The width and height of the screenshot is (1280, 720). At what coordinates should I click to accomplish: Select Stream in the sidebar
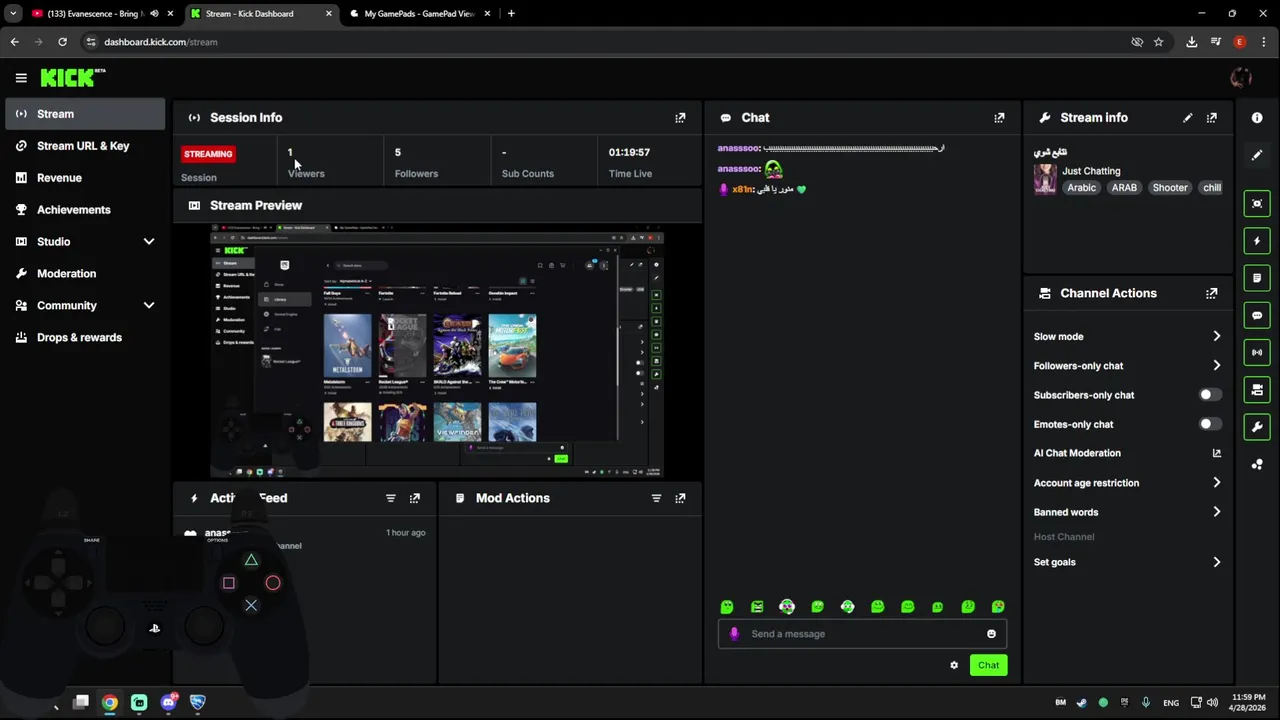click(85, 114)
